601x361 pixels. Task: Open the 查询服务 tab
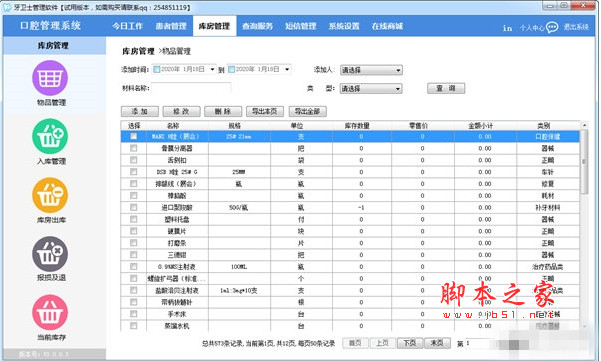pos(258,26)
